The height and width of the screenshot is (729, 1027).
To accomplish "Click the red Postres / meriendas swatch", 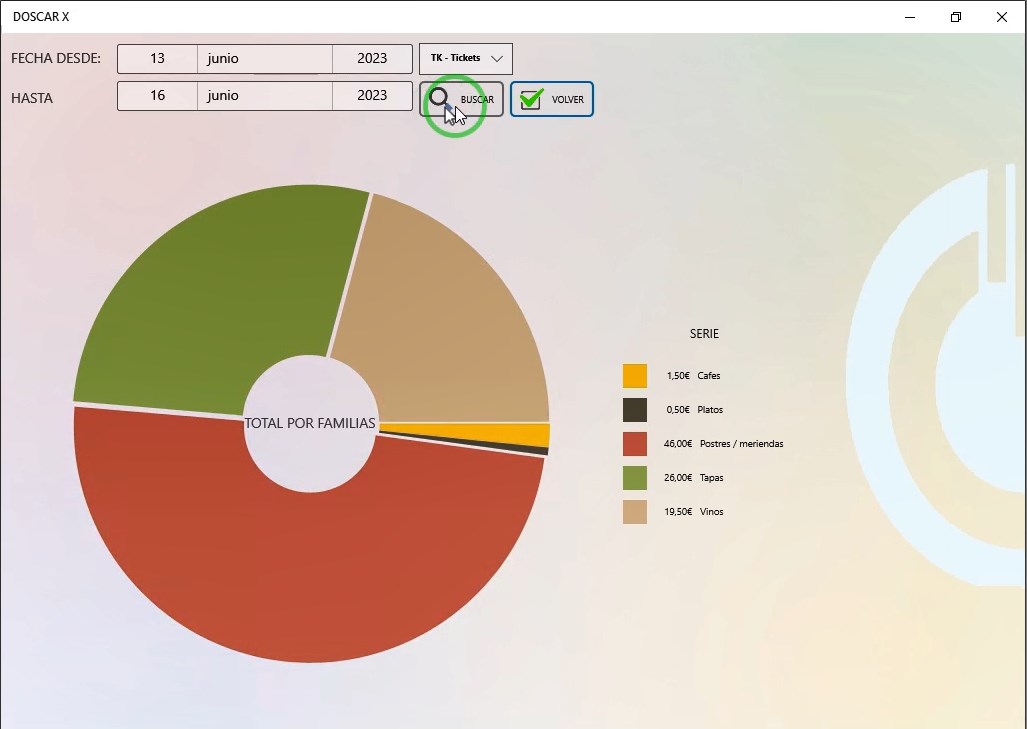I will pos(635,444).
